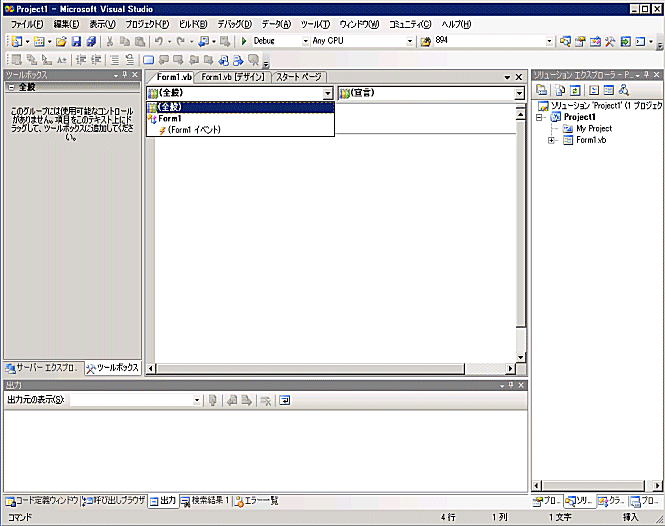This screenshot has height=526, width=665.
Task: Select Form1 in the class dropdown list
Action: pyautogui.click(x=240, y=119)
